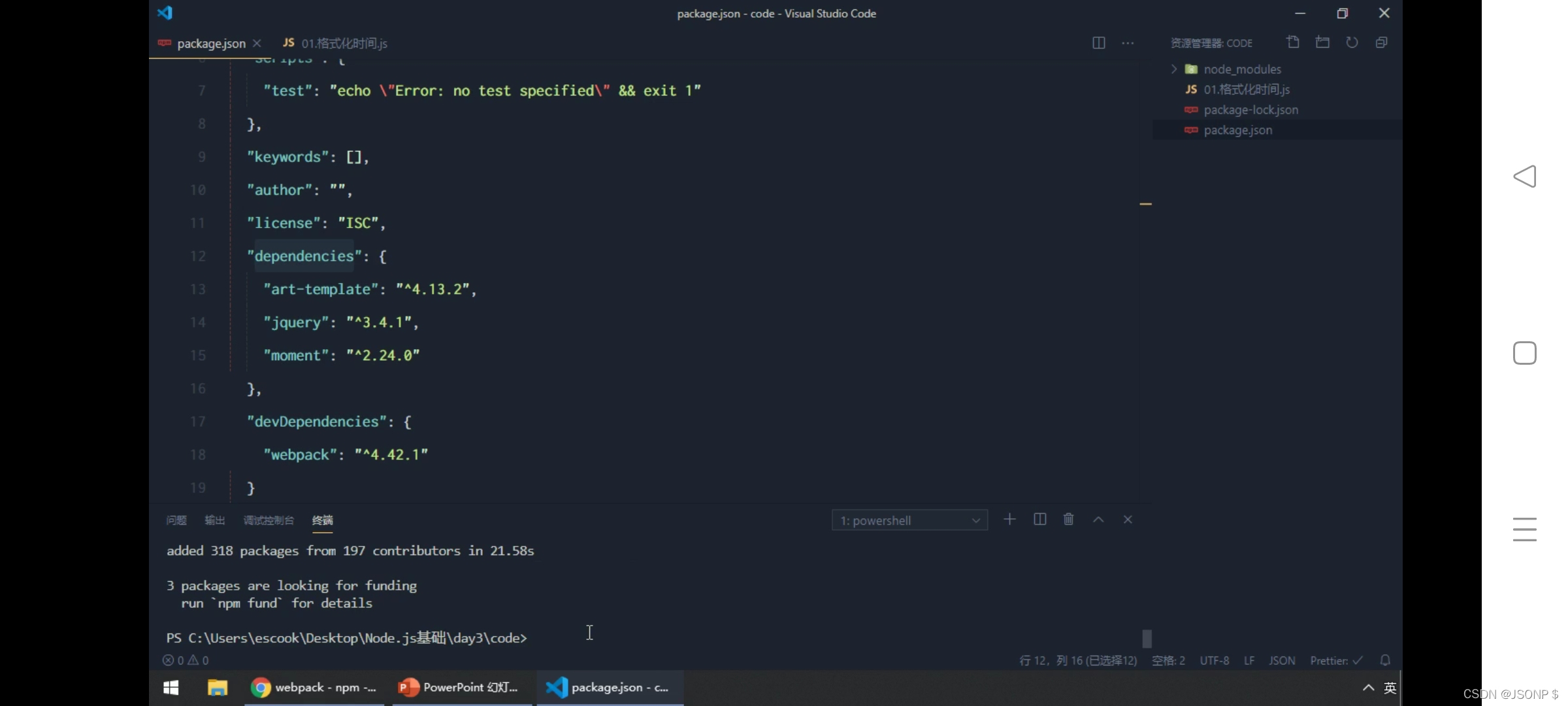Tap the Android recents menu button
The width and height of the screenshot is (1568, 706).
(1525, 529)
